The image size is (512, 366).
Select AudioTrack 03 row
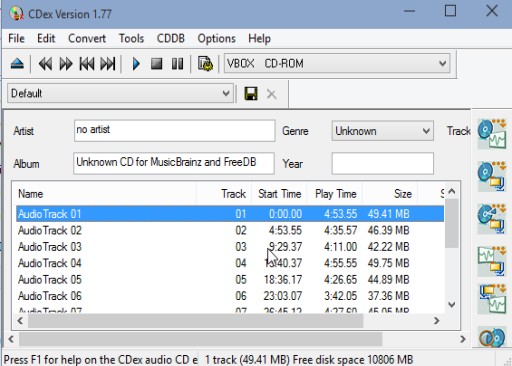[x=230, y=247]
